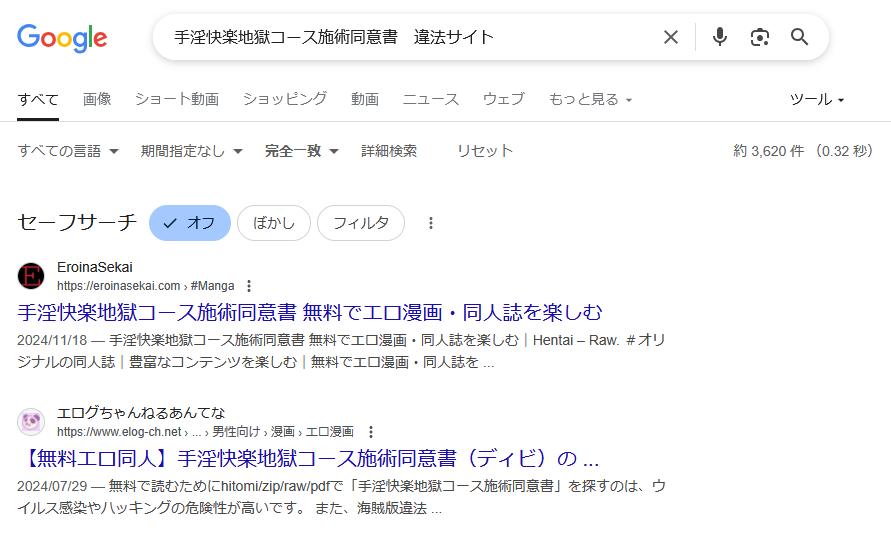Click into the Google search text field
This screenshot has height=541, width=891.
coord(409,38)
